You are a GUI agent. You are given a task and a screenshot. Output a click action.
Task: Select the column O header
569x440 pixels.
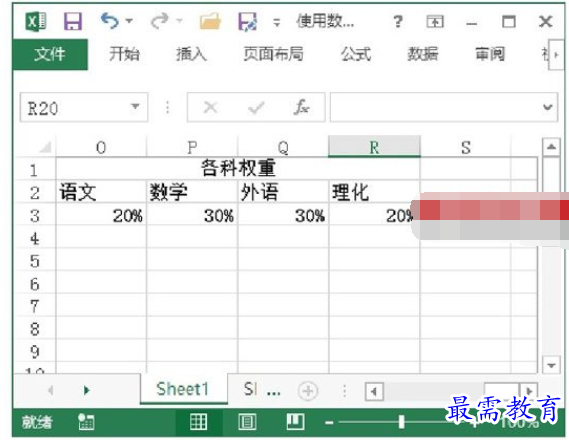pyautogui.click(x=101, y=147)
